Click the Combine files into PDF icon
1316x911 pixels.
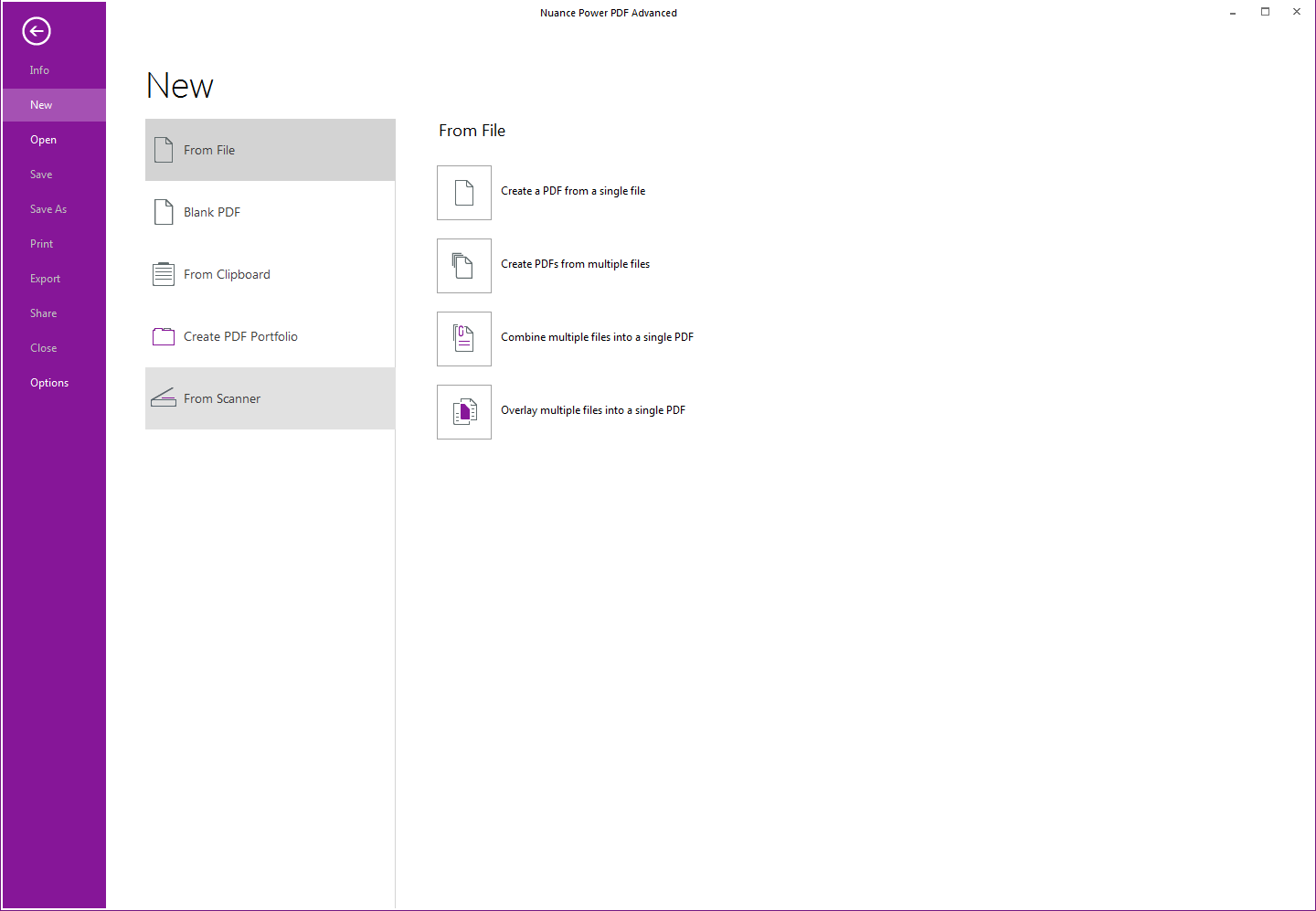464,339
